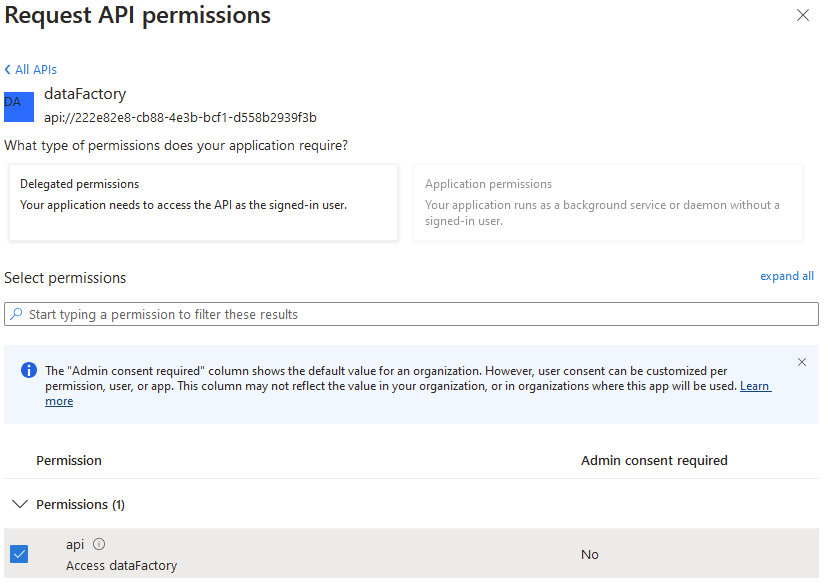Screen dimensions: 828x585
Task: Select the Delegated permissions card
Action: coord(203,203)
